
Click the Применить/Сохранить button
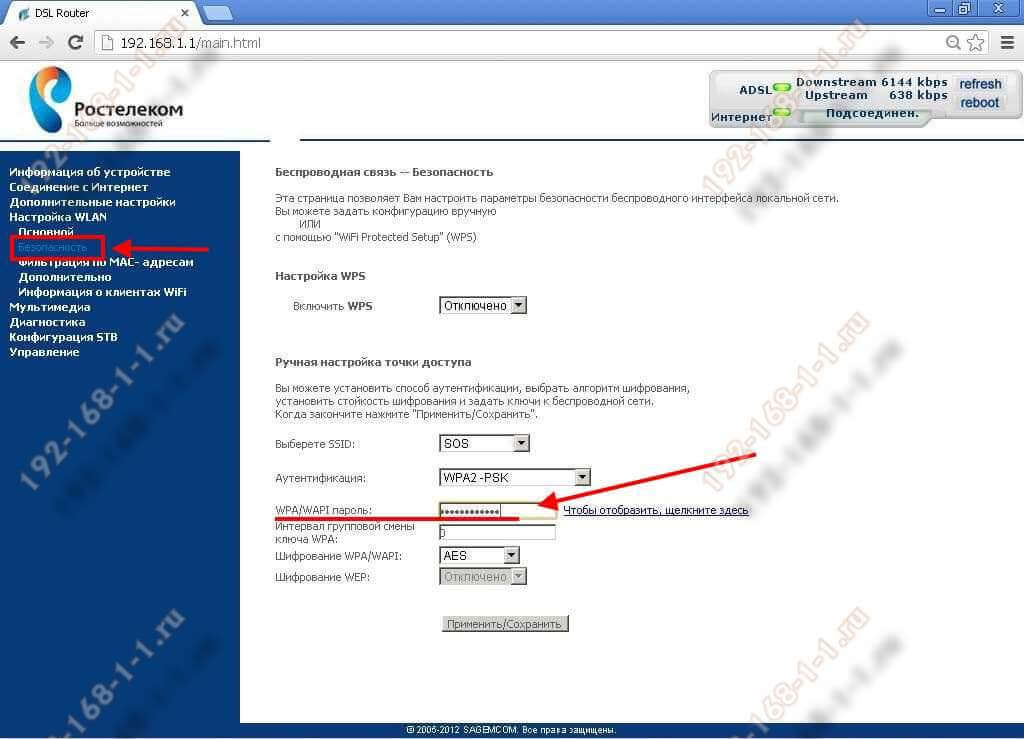tap(505, 624)
